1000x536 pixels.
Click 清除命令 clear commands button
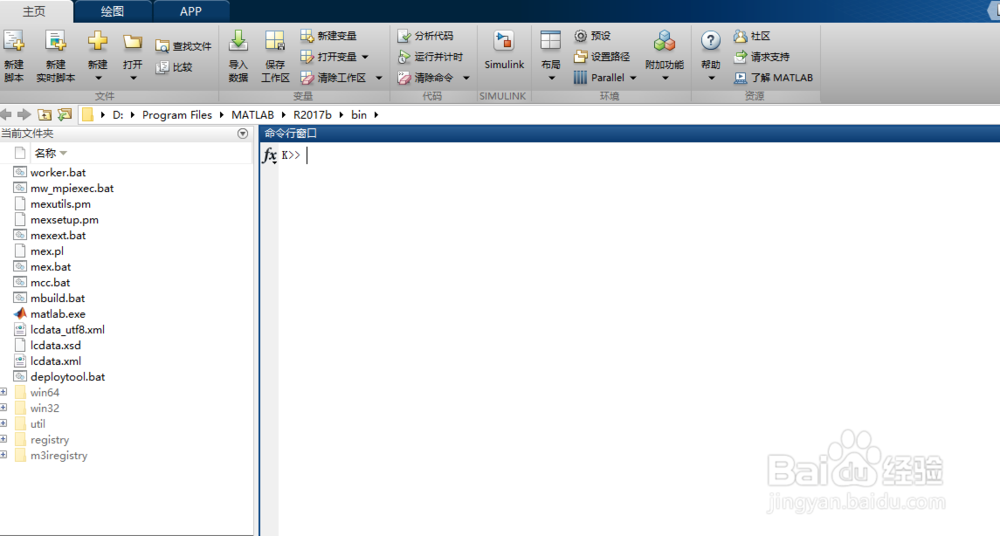pyautogui.click(x=425, y=78)
